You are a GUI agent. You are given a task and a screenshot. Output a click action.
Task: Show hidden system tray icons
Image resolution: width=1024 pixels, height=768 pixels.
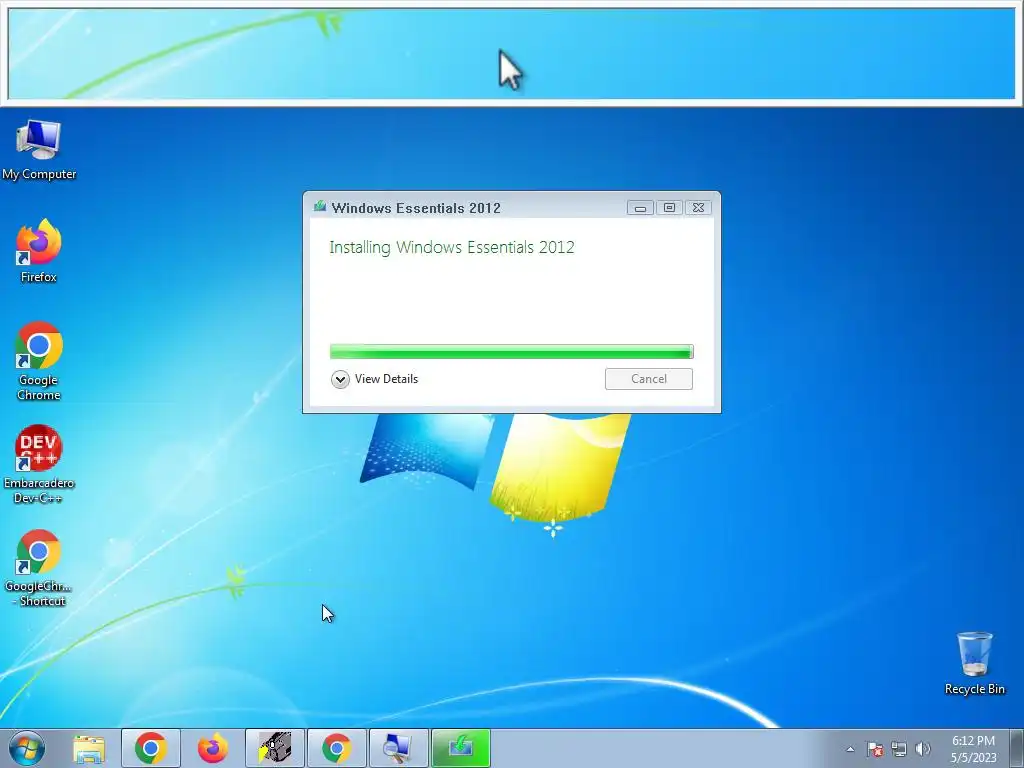pyautogui.click(x=850, y=749)
